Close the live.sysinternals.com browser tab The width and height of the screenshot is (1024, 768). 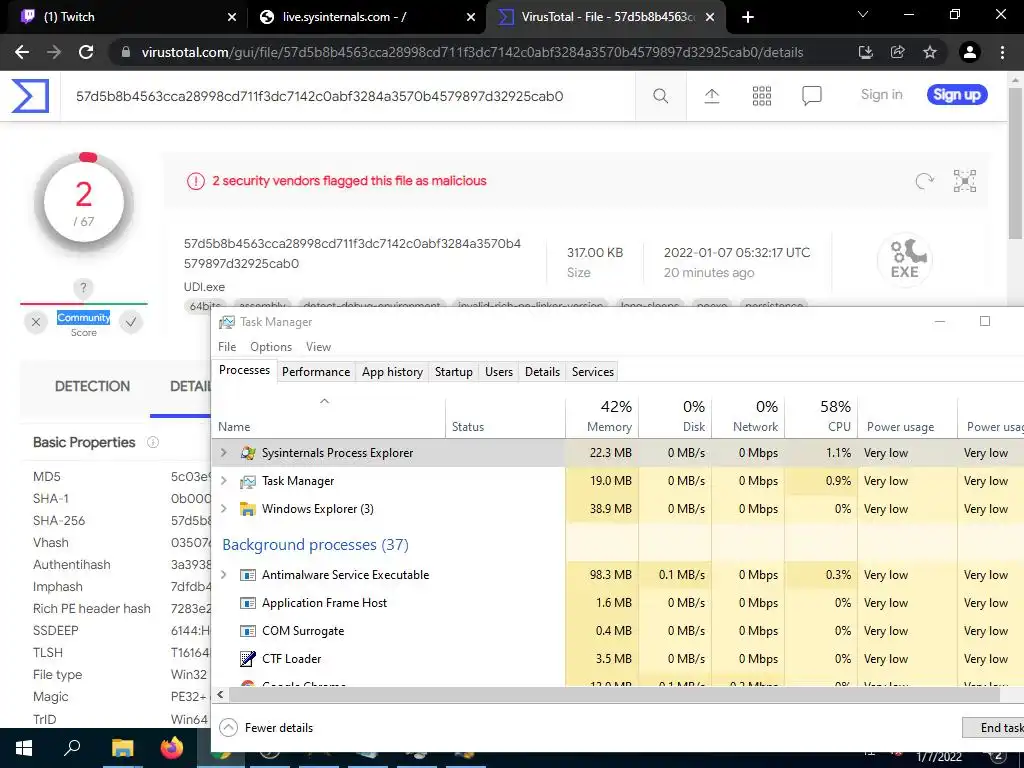pyautogui.click(x=471, y=18)
